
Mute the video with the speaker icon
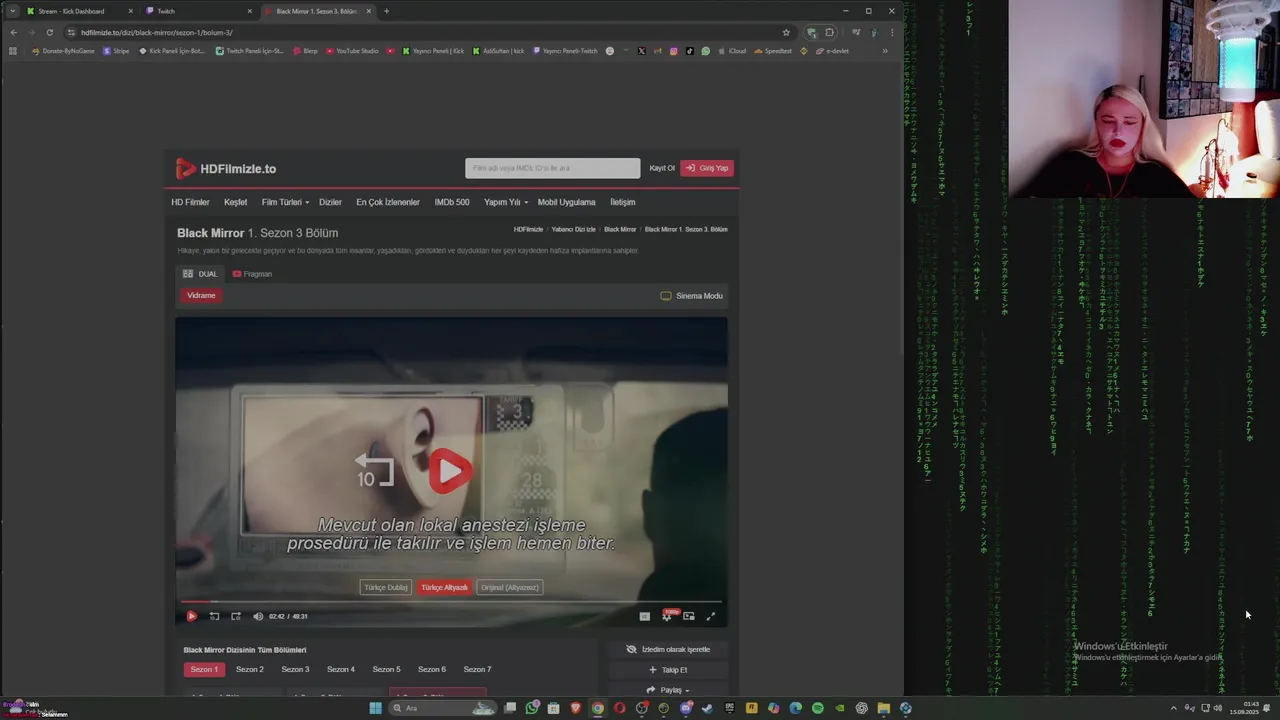coord(258,616)
